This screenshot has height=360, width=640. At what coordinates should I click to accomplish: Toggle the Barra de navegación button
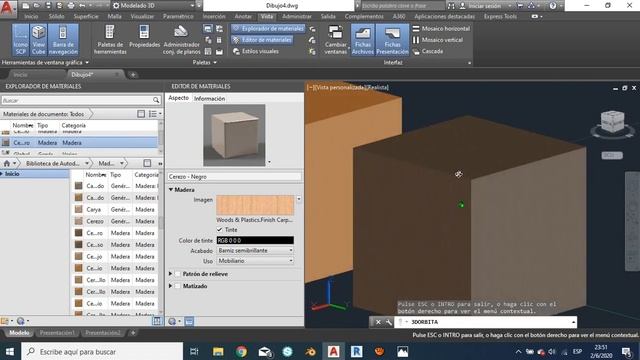[63, 40]
